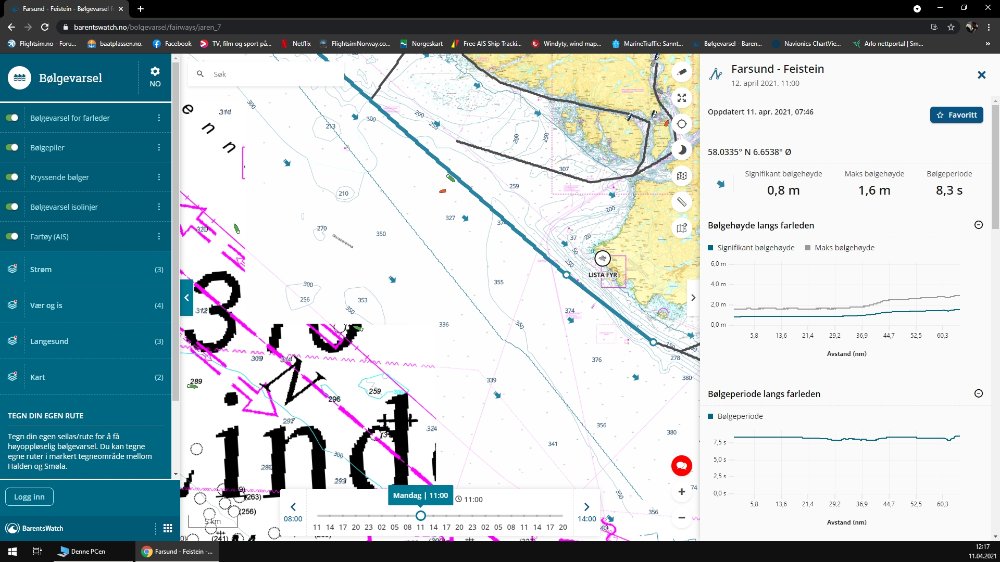Open BarentsWatch apps grid menu
This screenshot has width=1000, height=562.
[168, 528]
